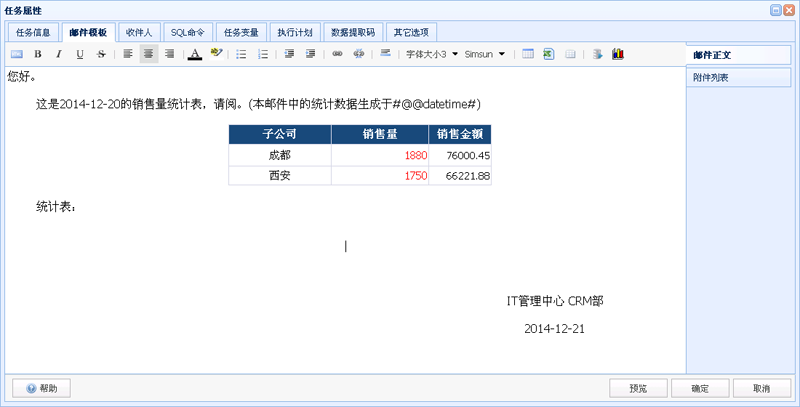This screenshot has width=800, height=407.
Task: Toggle italic text formatting
Action: click(x=59, y=54)
